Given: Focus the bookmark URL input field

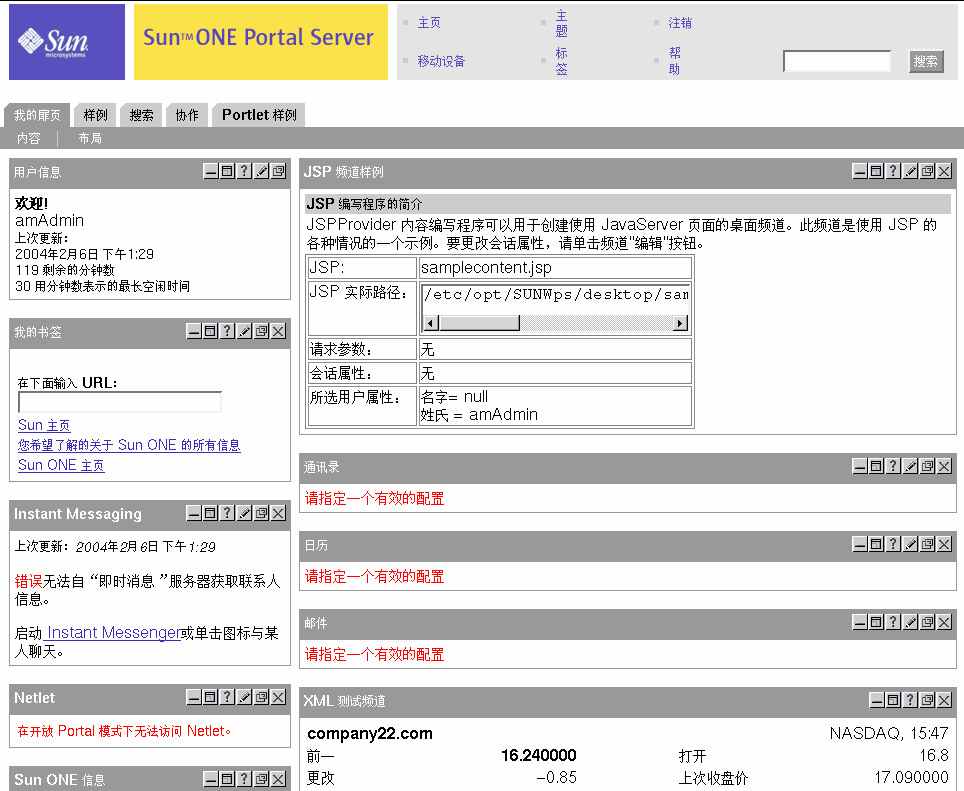Looking at the screenshot, I should (120, 402).
